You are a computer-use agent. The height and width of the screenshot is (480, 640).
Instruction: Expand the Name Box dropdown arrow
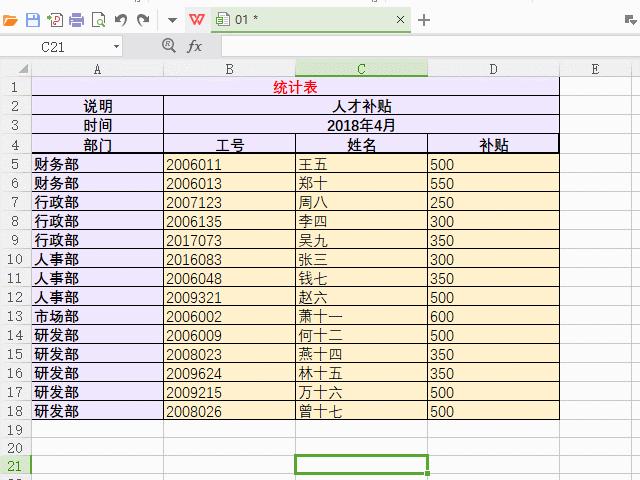[116, 47]
